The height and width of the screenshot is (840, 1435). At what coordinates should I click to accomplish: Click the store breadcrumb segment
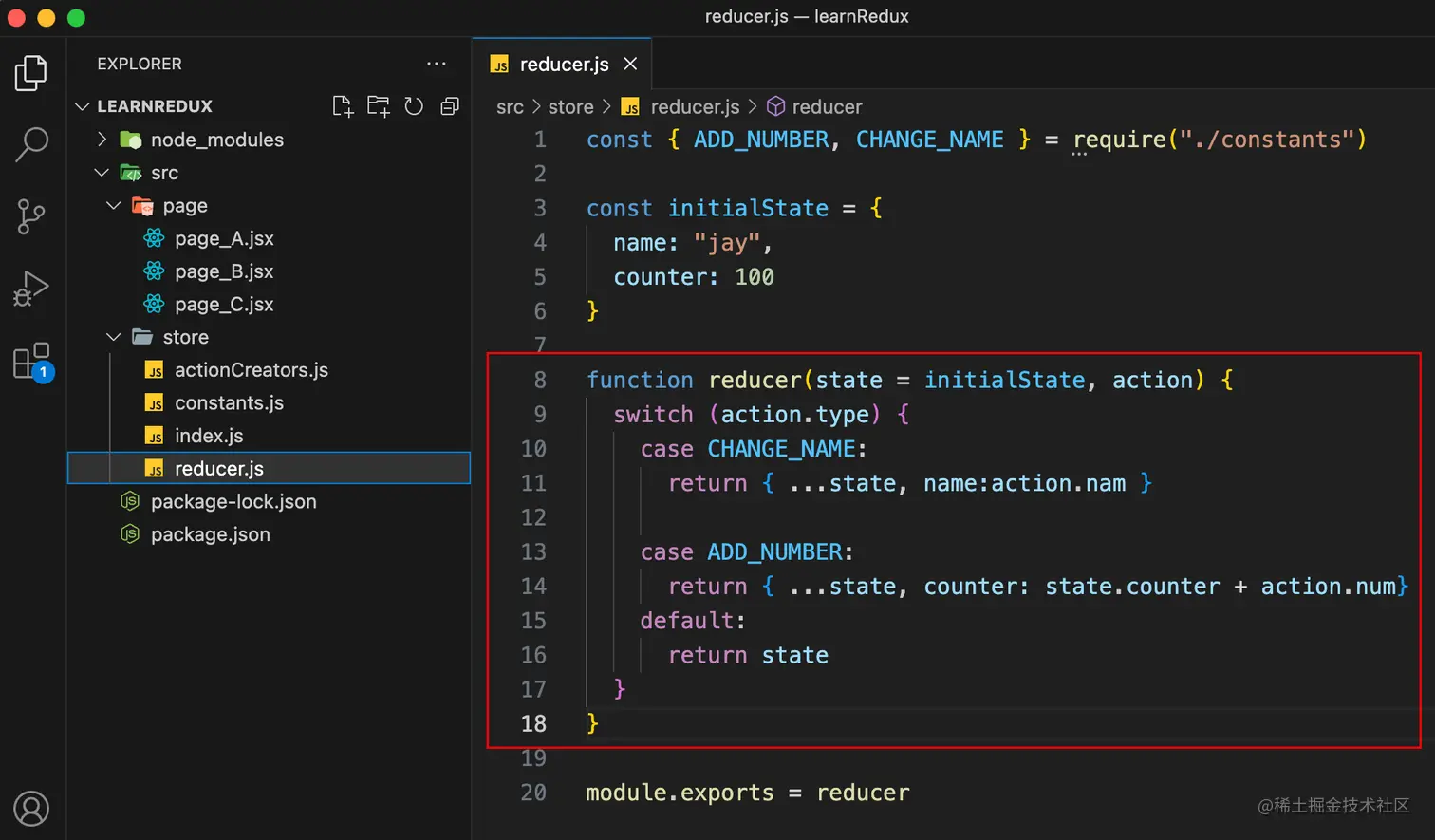[570, 107]
